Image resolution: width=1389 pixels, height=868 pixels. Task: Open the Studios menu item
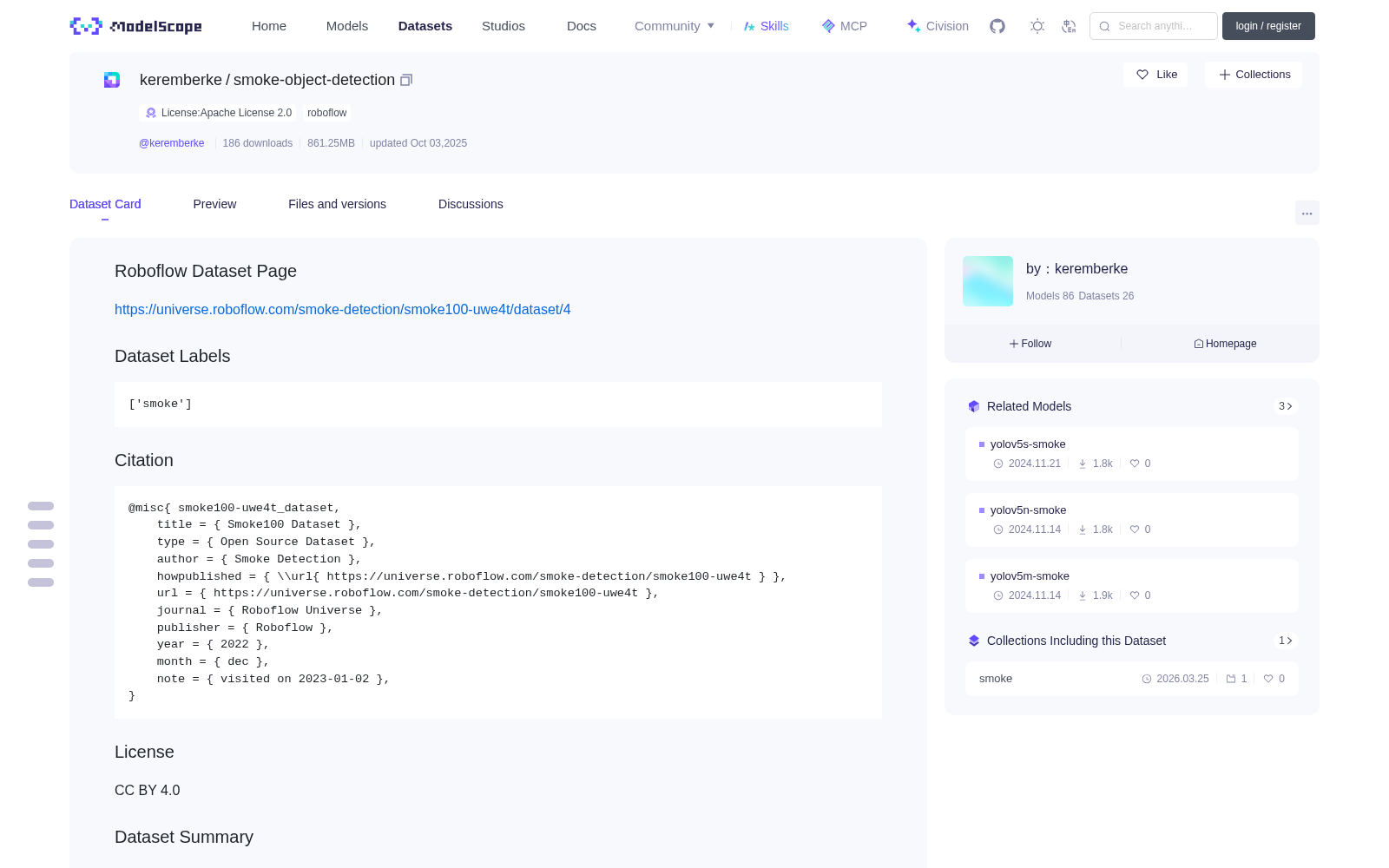(504, 26)
